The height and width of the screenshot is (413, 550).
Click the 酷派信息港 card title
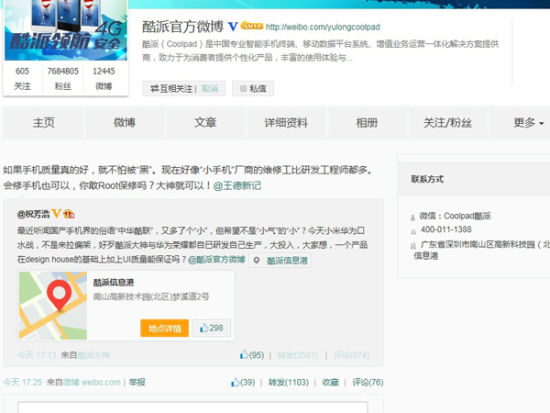(113, 282)
